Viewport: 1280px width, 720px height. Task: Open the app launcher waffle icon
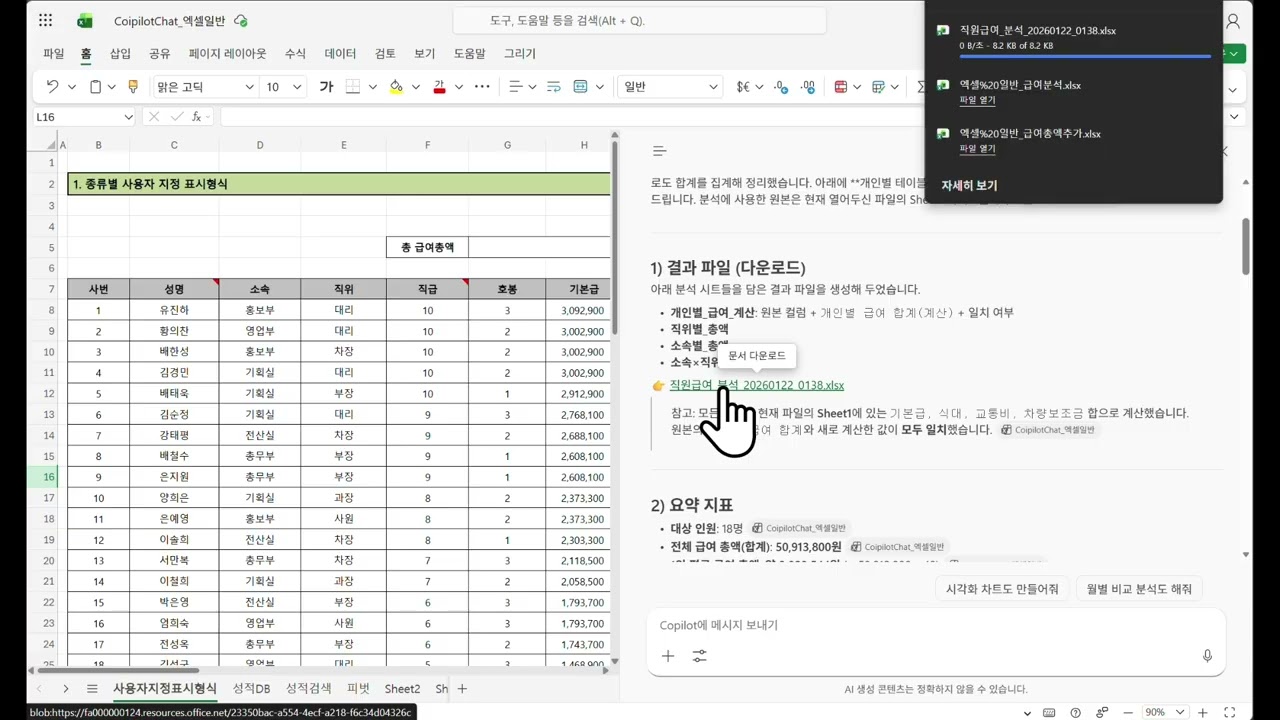[46, 21]
